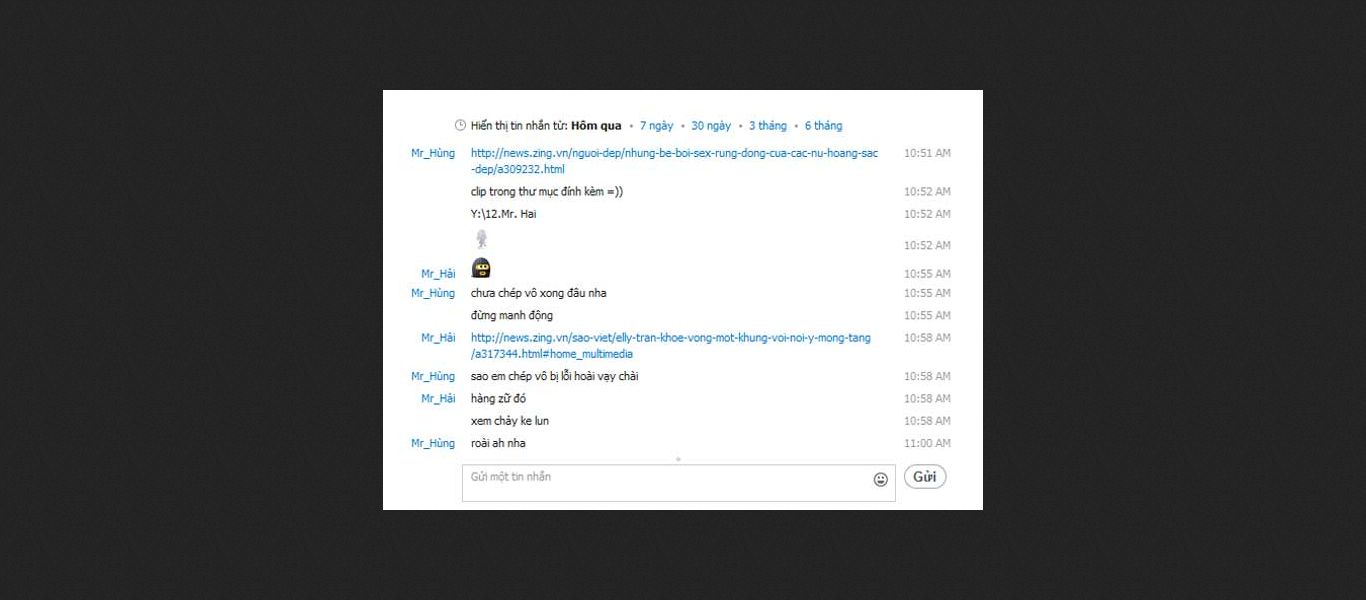The height and width of the screenshot is (600, 1366).
Task: Click Mr_Hải name beside the ninja emoticon
Action: tap(438, 274)
